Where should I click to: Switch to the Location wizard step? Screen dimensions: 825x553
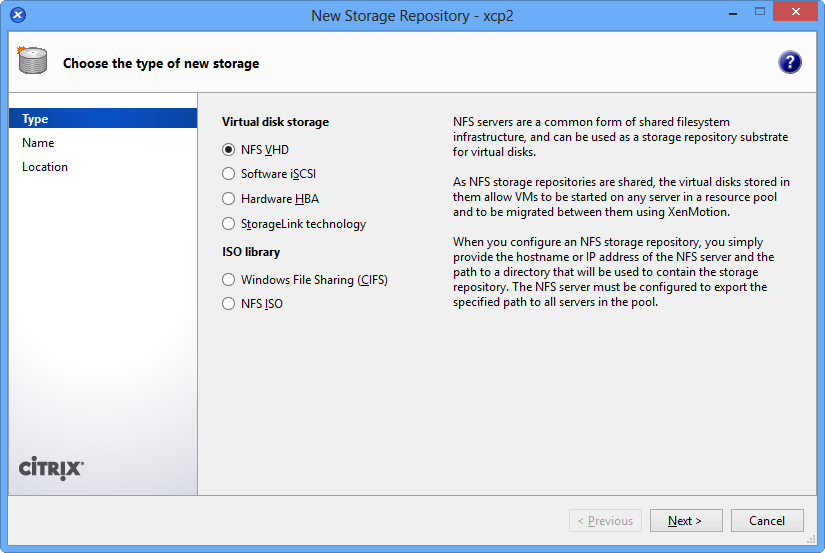45,167
